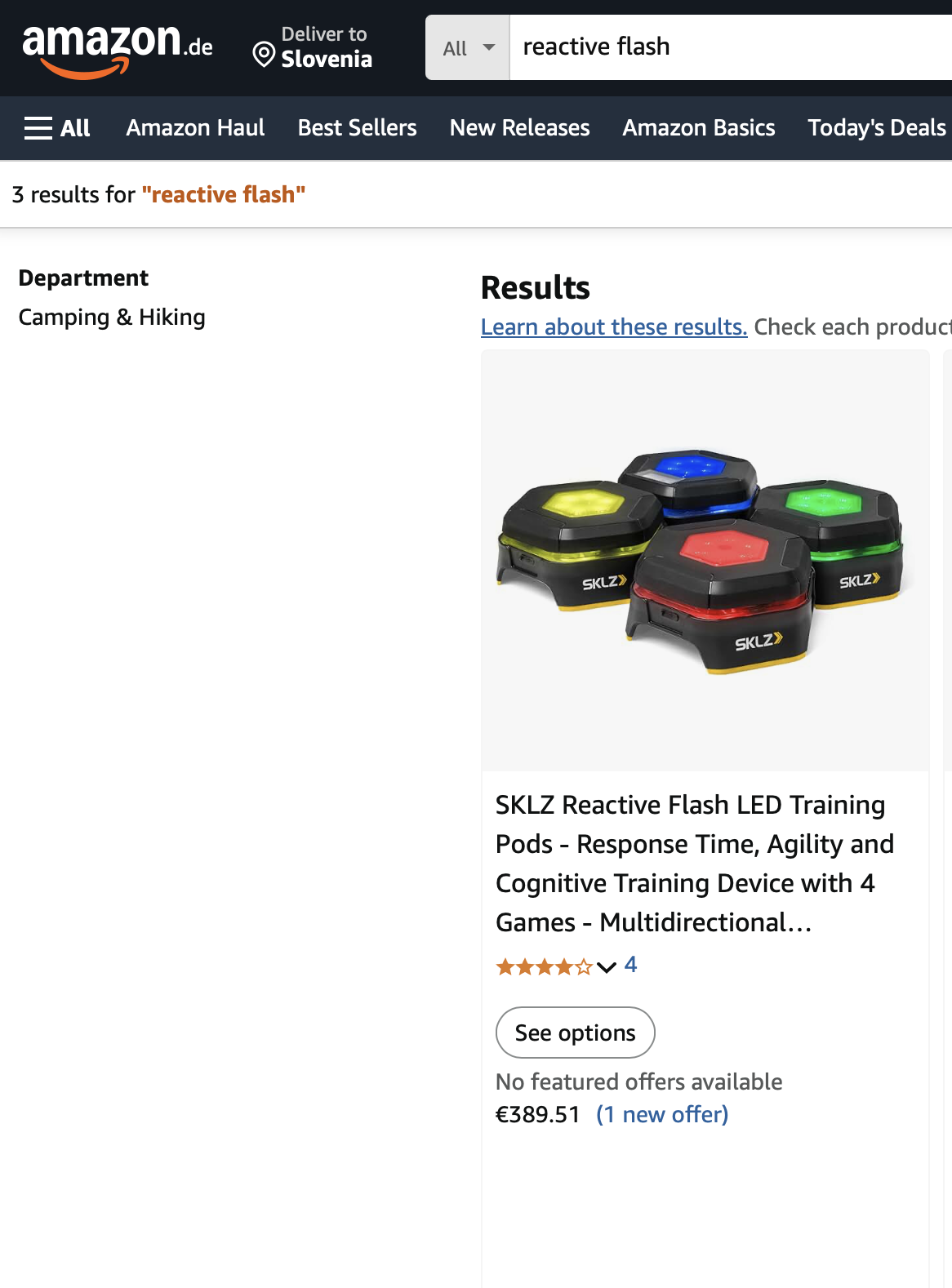
Task: Open the hamburger All menu icon
Action: 38,128
